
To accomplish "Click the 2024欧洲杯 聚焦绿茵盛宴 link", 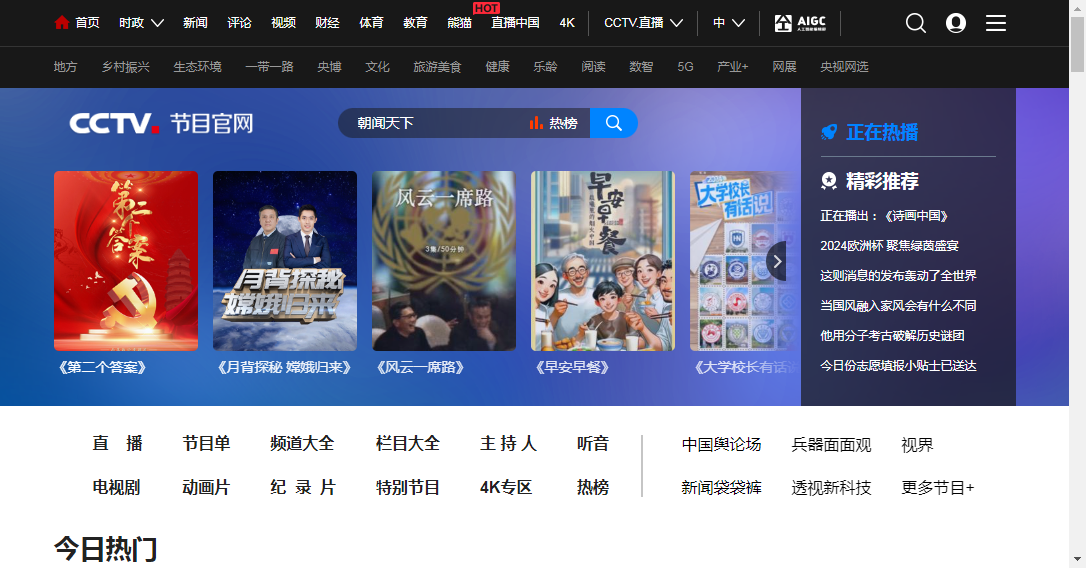I will click(889, 246).
